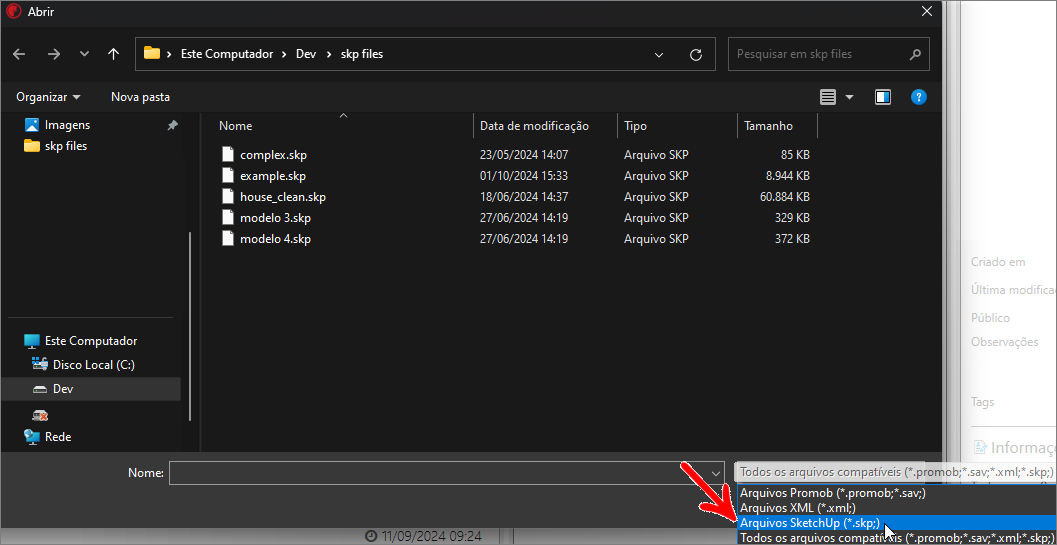The height and width of the screenshot is (545, 1057).
Task: Select Este Computador in navigation tree
Action: click(x=91, y=341)
